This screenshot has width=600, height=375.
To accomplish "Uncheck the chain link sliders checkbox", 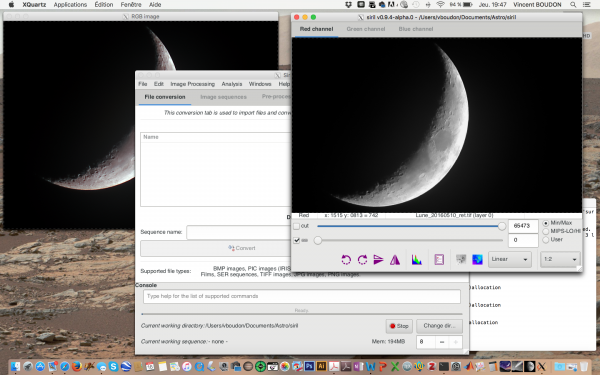I will click(296, 240).
